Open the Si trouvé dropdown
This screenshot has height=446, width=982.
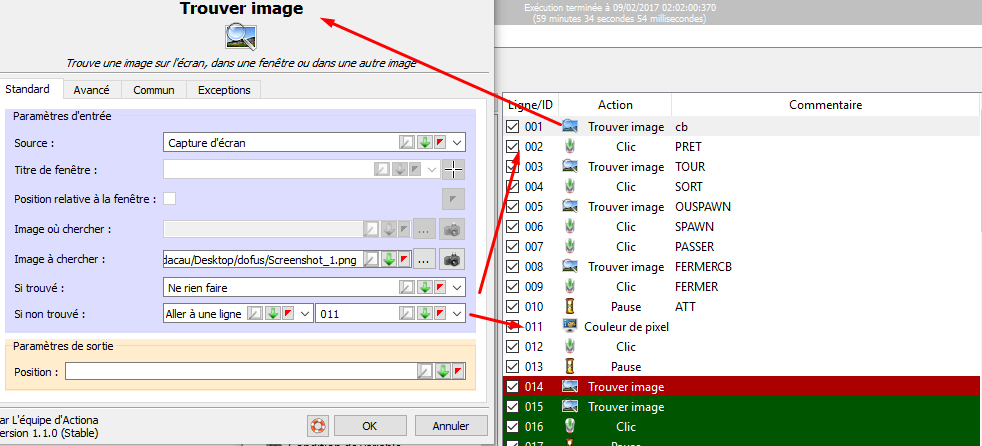(x=456, y=287)
